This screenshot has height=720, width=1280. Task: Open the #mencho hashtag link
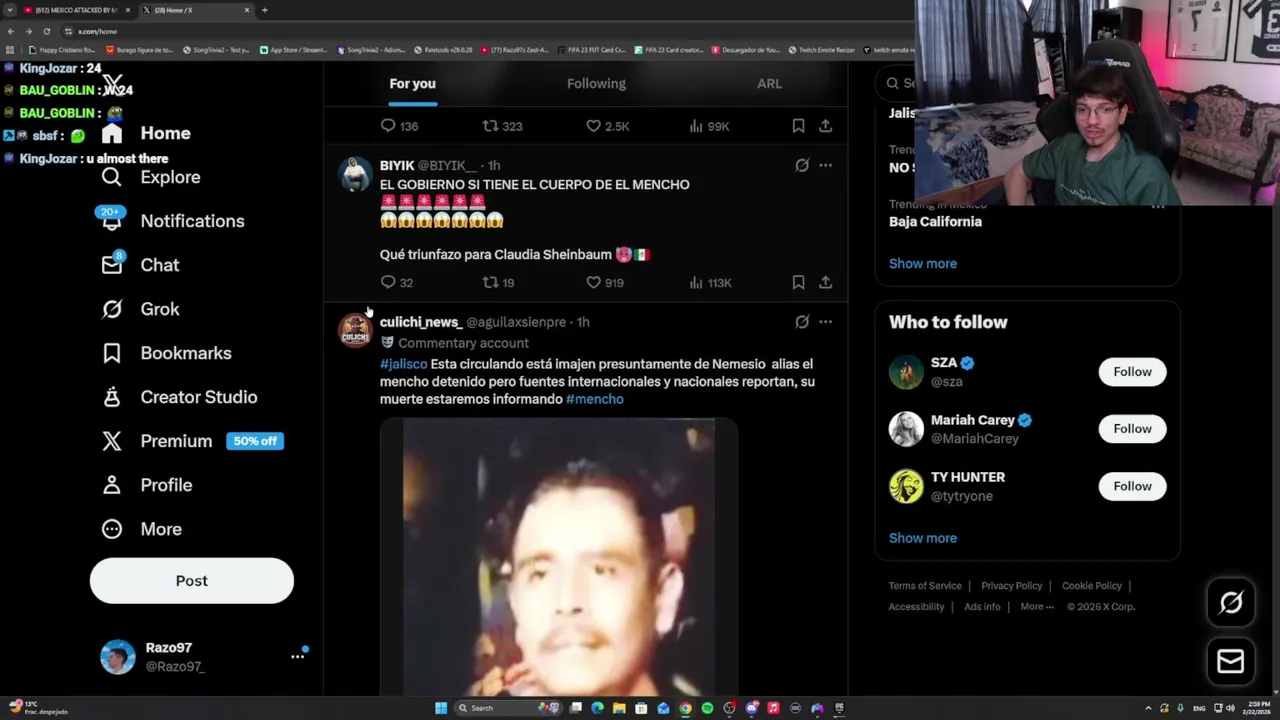click(594, 399)
